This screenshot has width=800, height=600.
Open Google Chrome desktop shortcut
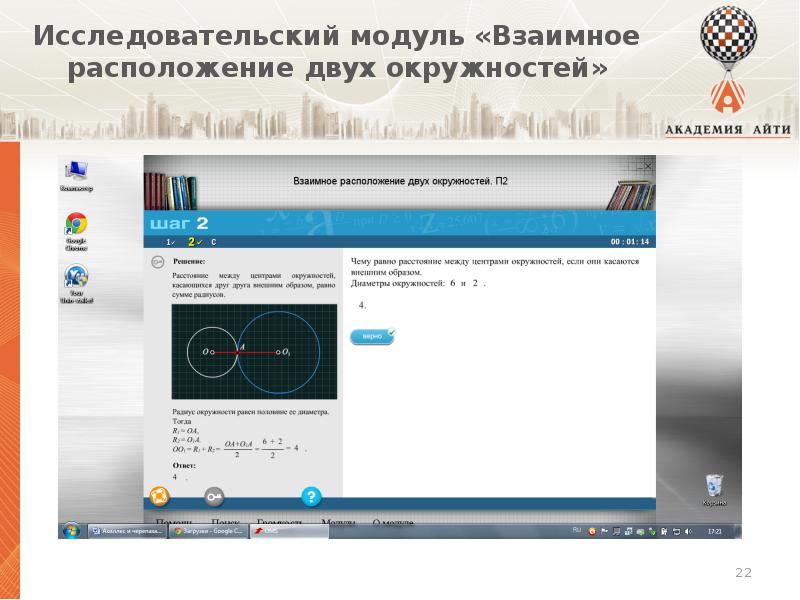(x=76, y=227)
